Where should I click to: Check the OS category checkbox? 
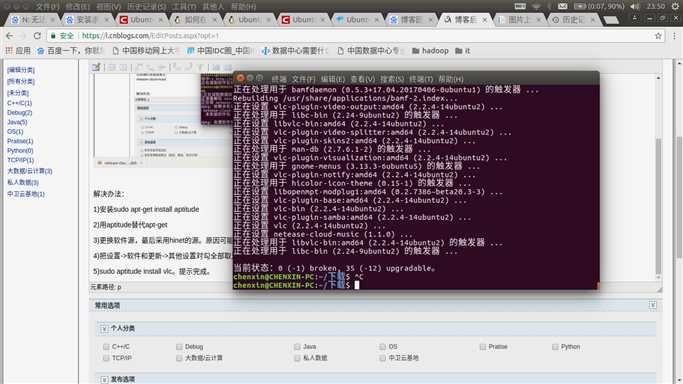[382, 347]
